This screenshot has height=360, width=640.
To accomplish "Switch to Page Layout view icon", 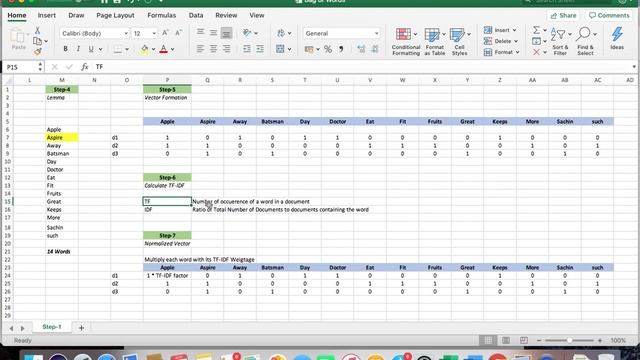I will click(x=506, y=340).
